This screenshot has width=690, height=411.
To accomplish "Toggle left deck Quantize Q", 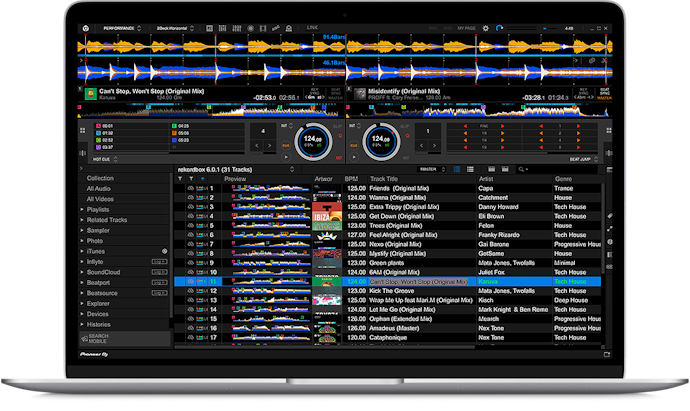I will point(340,136).
